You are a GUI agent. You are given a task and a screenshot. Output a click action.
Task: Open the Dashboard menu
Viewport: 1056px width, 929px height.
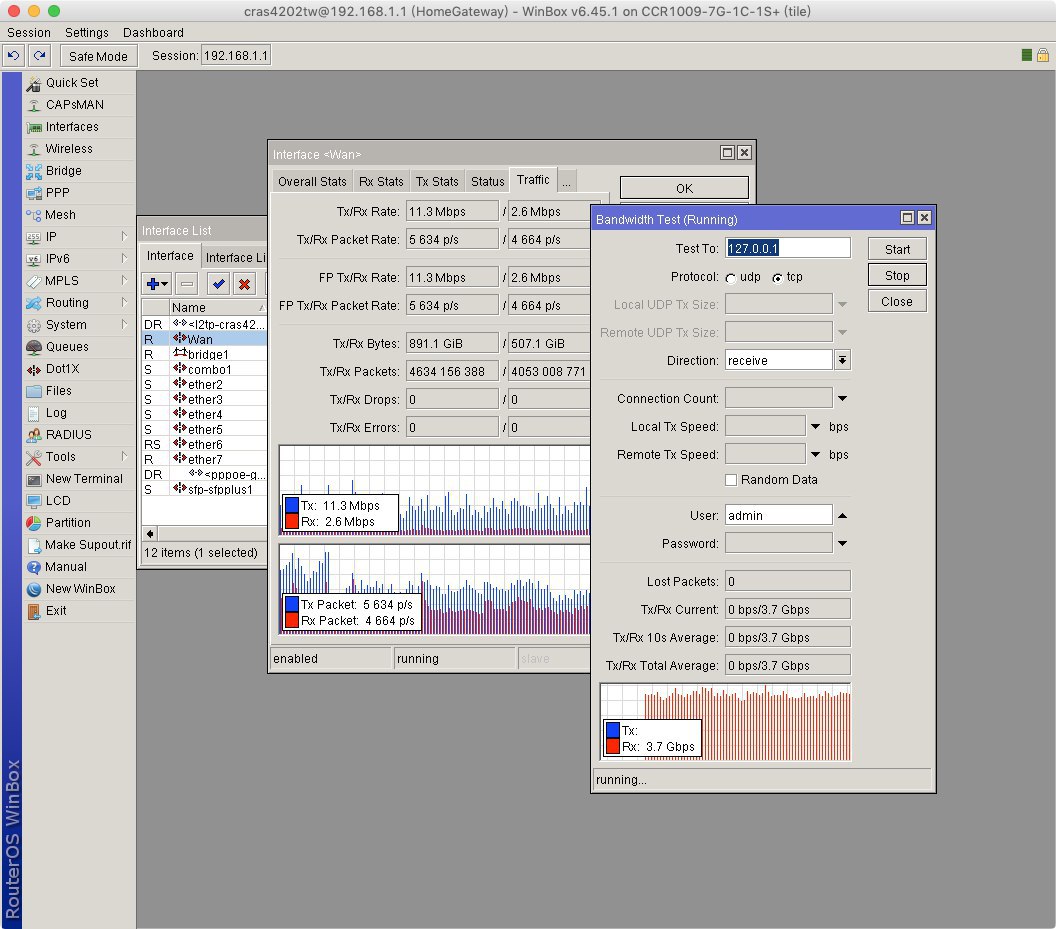[x=153, y=32]
